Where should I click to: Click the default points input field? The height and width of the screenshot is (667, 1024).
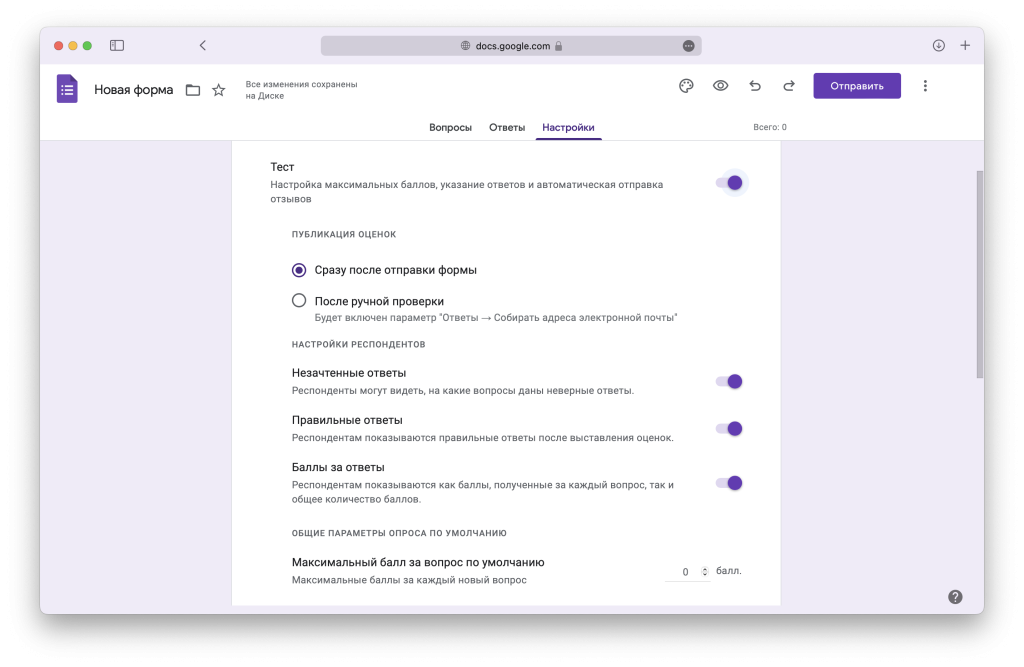[x=687, y=572]
